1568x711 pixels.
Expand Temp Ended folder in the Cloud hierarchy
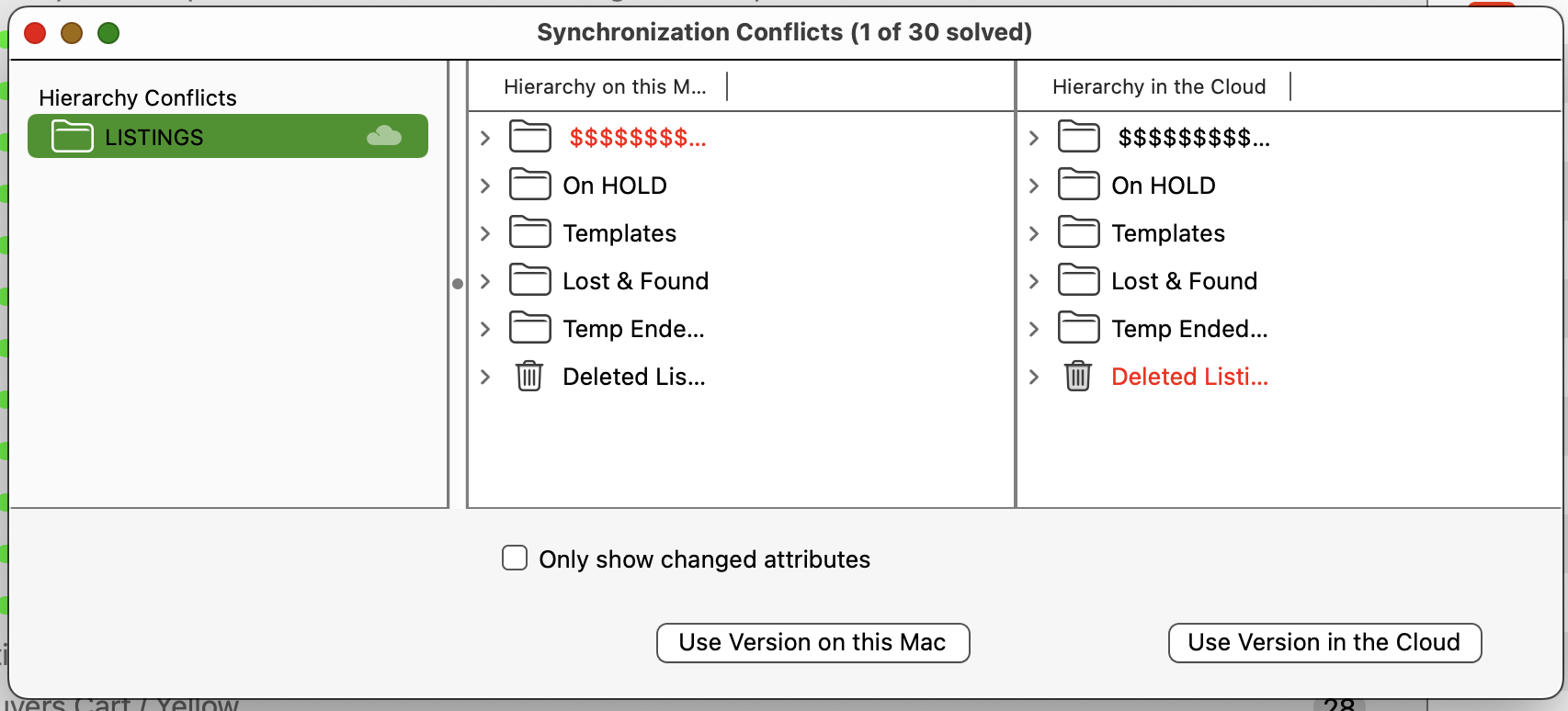[1034, 329]
